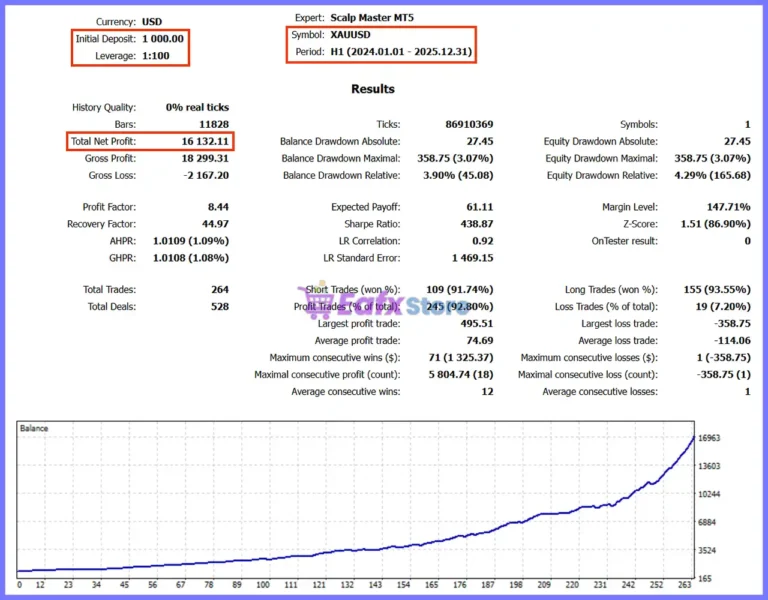Select Total Net Profit value 16 132.11

coord(205,142)
